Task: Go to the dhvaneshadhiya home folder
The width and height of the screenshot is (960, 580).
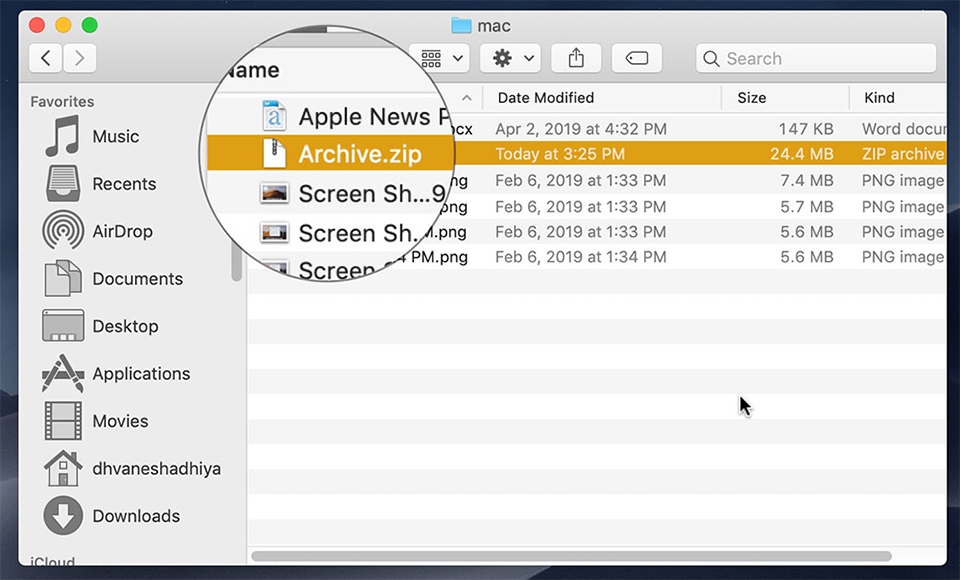Action: tap(62, 469)
